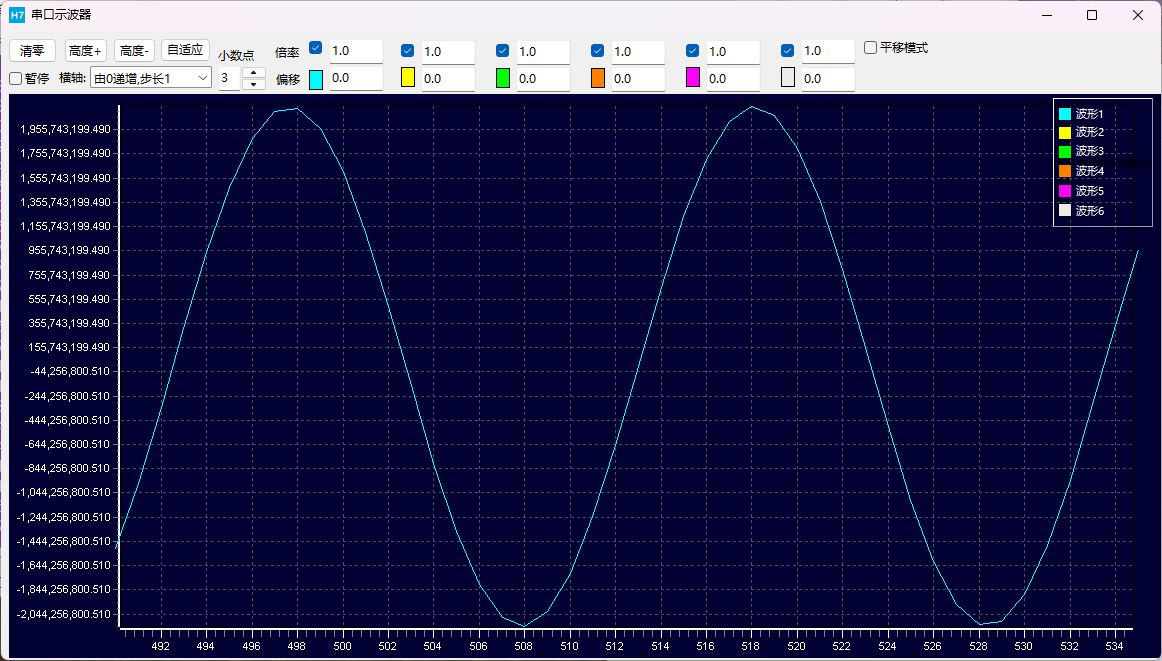Viewport: 1162px width, 661px height.
Task: Click the yellow color swatch in toolbar
Action: 407,78
